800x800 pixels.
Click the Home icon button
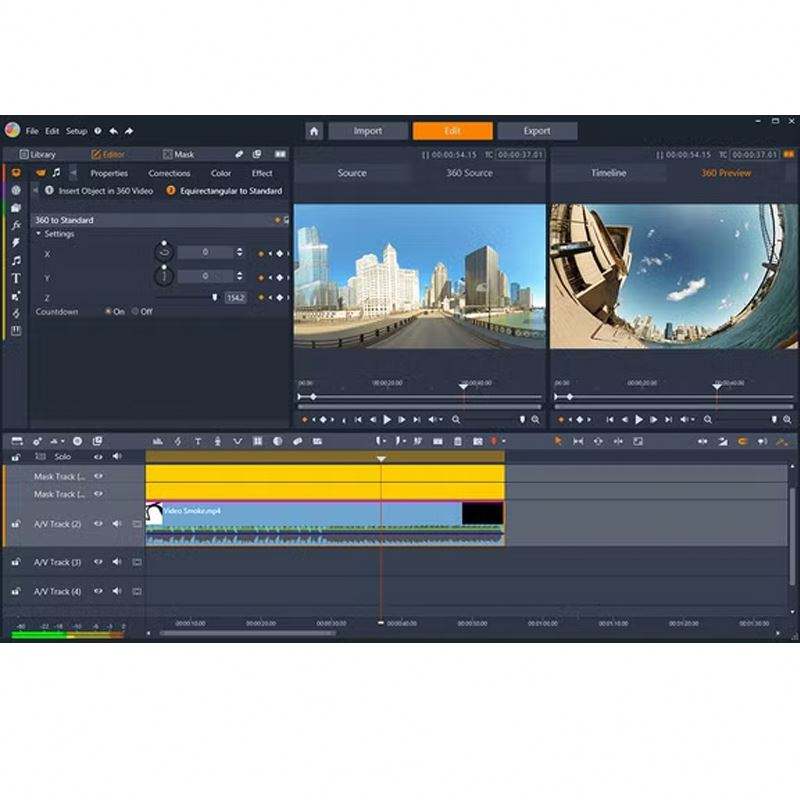coord(314,131)
